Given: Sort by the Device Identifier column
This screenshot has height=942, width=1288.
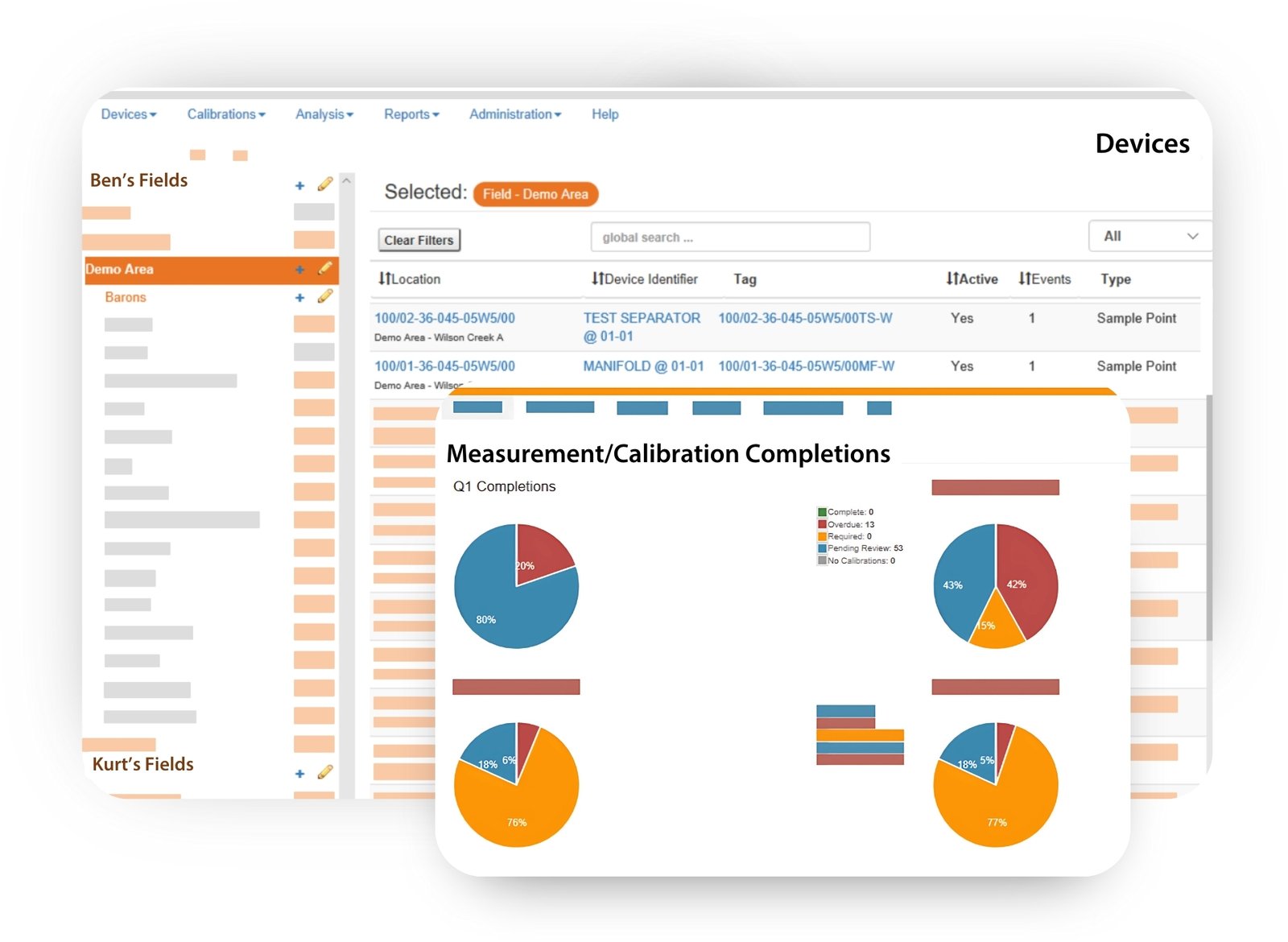Looking at the screenshot, I should coord(644,279).
